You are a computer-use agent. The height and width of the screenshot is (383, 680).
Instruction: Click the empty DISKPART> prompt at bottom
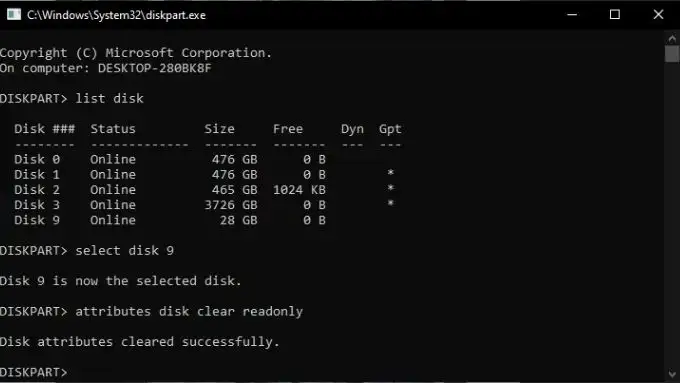(34, 372)
